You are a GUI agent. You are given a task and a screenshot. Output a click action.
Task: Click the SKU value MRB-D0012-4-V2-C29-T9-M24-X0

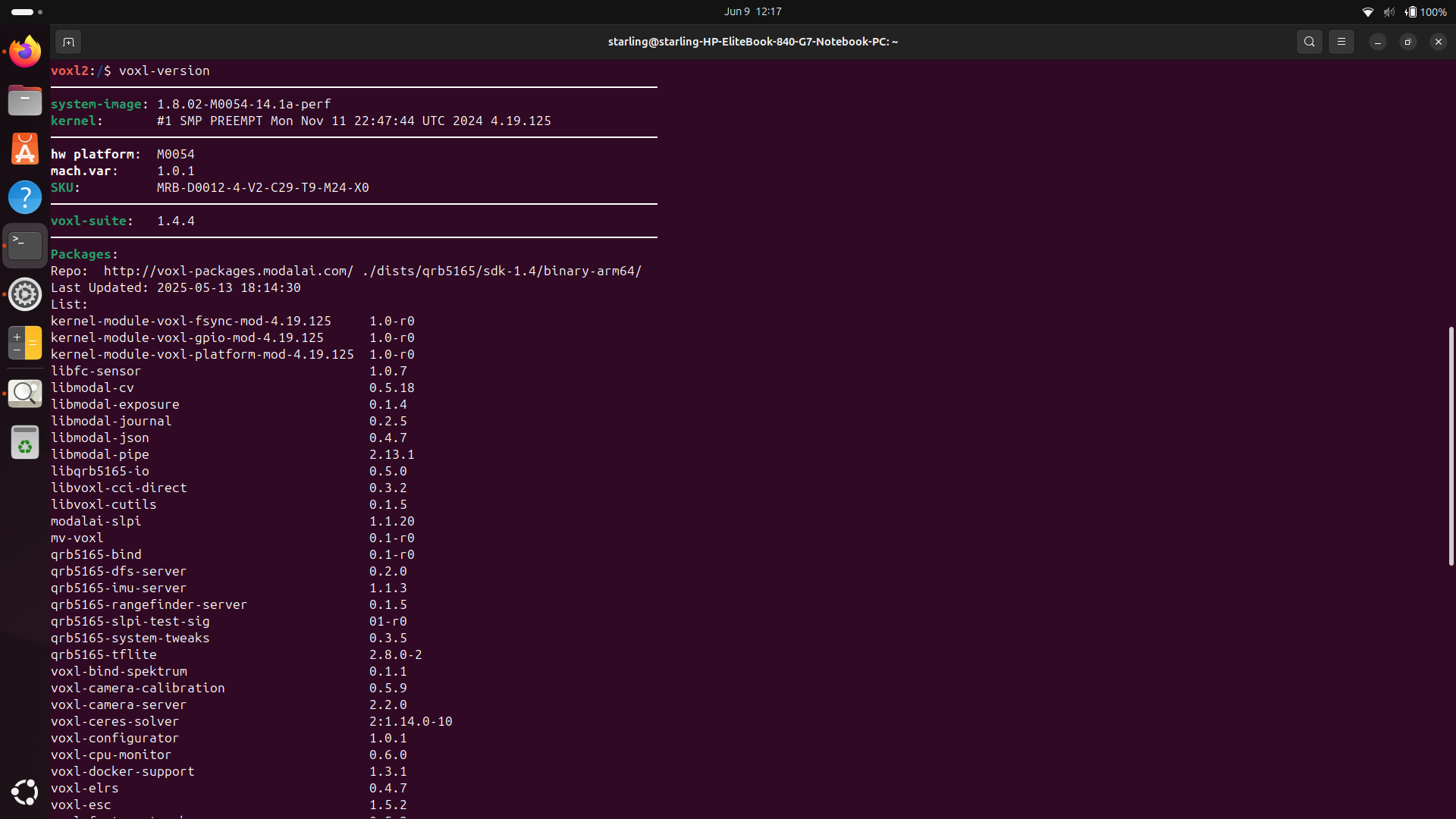click(263, 187)
